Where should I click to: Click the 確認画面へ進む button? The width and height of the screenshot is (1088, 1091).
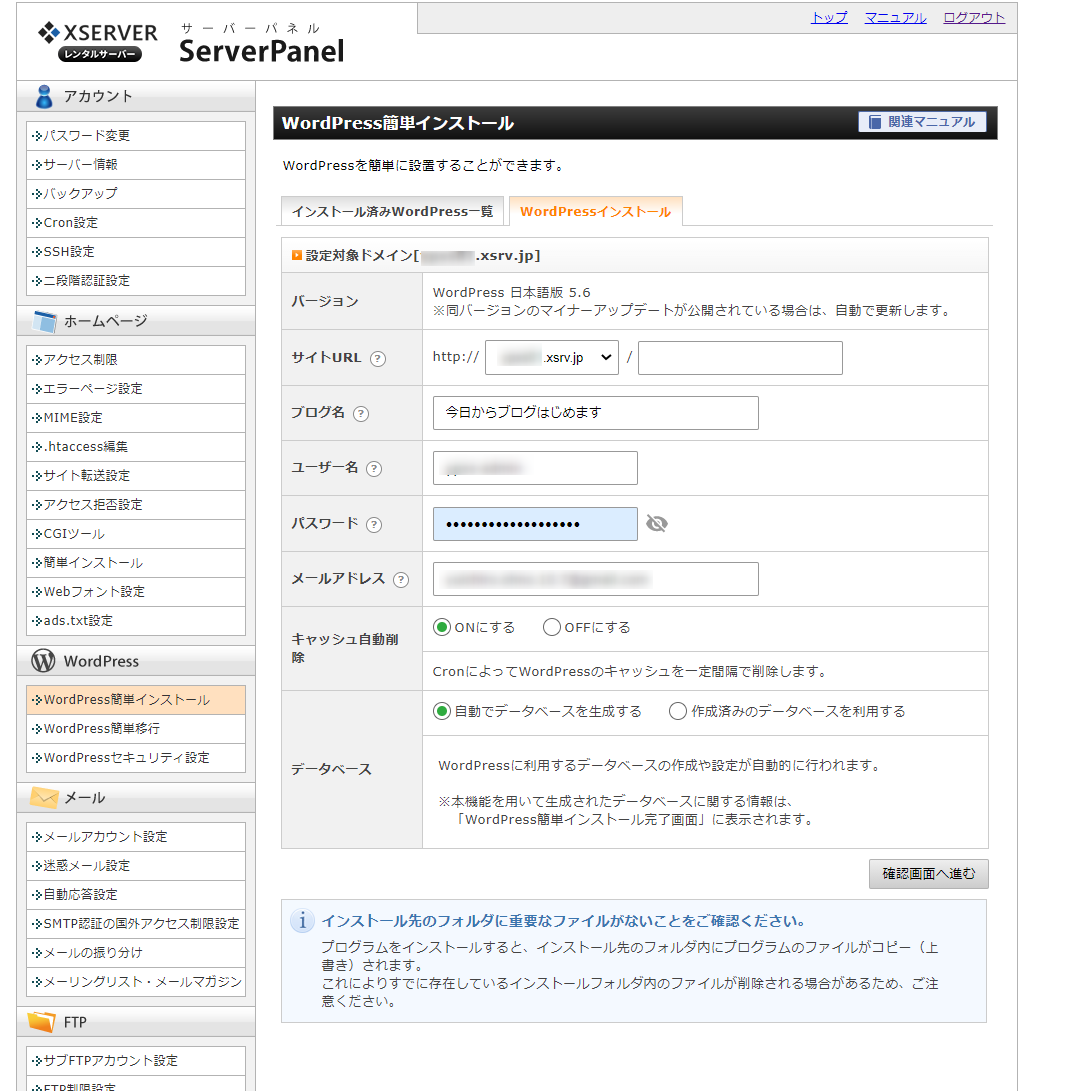(x=929, y=874)
